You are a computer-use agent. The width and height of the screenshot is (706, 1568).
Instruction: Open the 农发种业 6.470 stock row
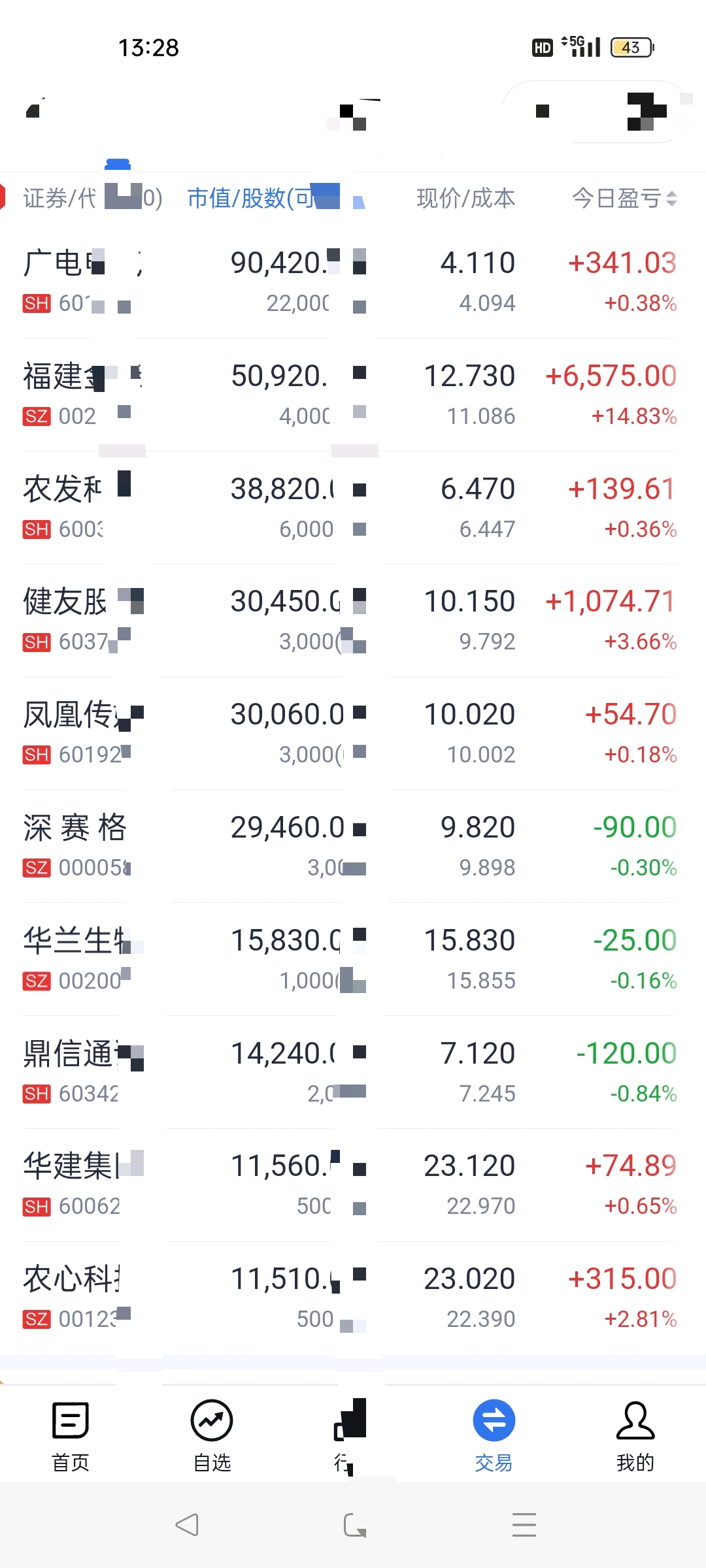(353, 508)
